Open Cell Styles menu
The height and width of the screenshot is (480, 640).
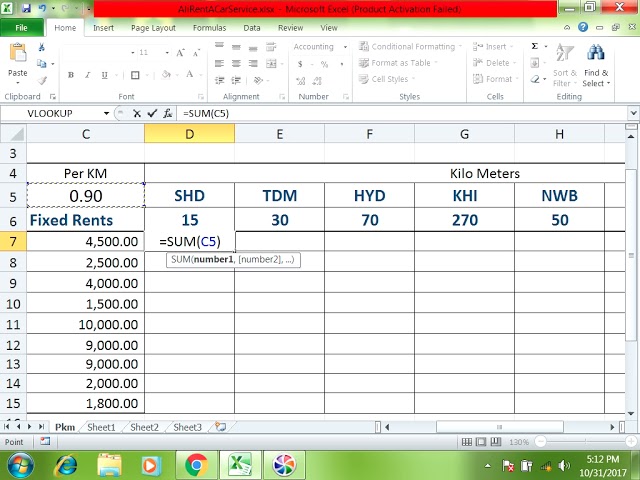tap(387, 79)
